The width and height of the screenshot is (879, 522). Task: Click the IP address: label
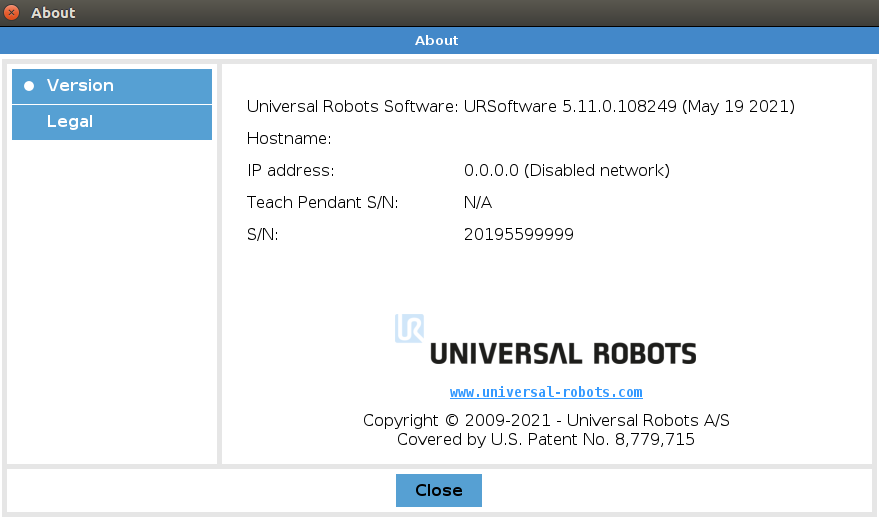click(x=290, y=170)
